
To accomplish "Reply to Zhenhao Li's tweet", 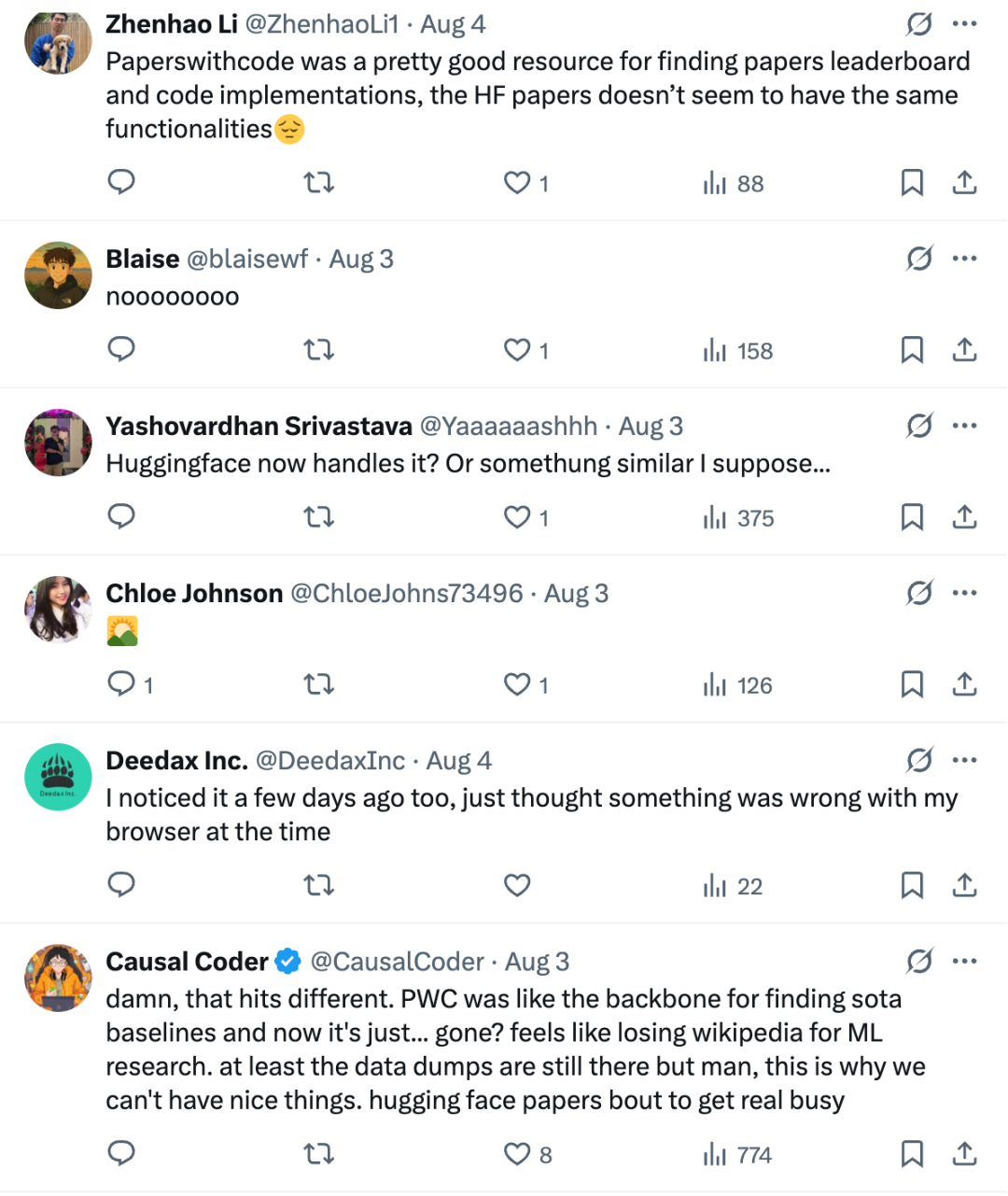I will (121, 182).
